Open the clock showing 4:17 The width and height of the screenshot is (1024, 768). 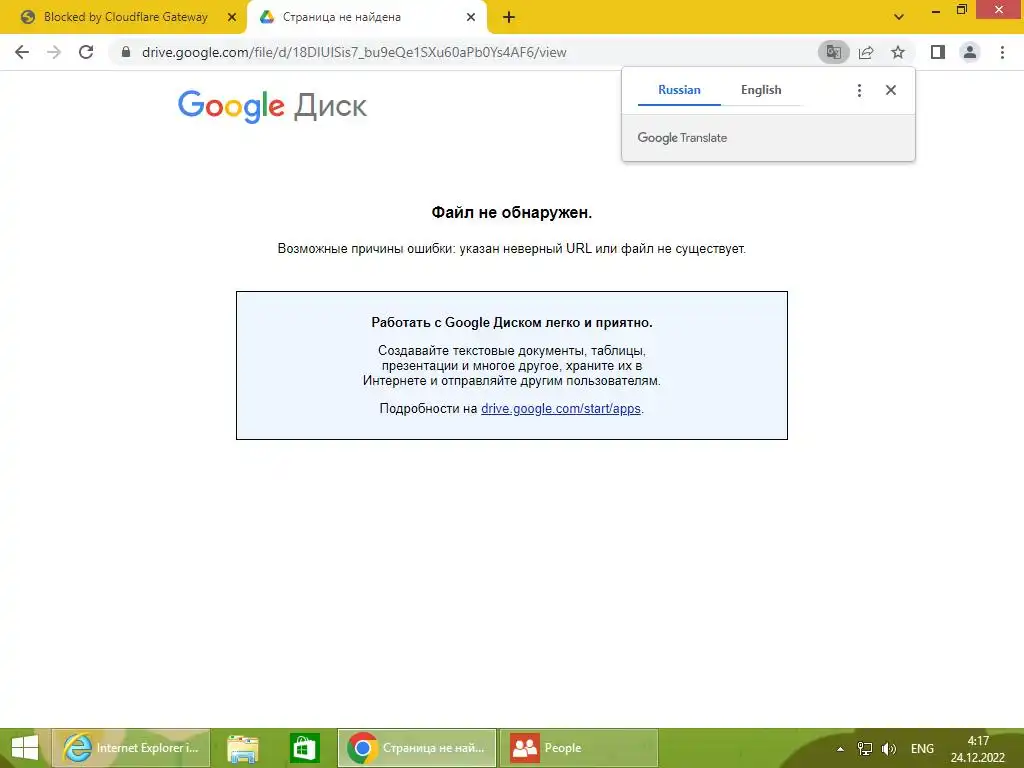(x=978, y=748)
